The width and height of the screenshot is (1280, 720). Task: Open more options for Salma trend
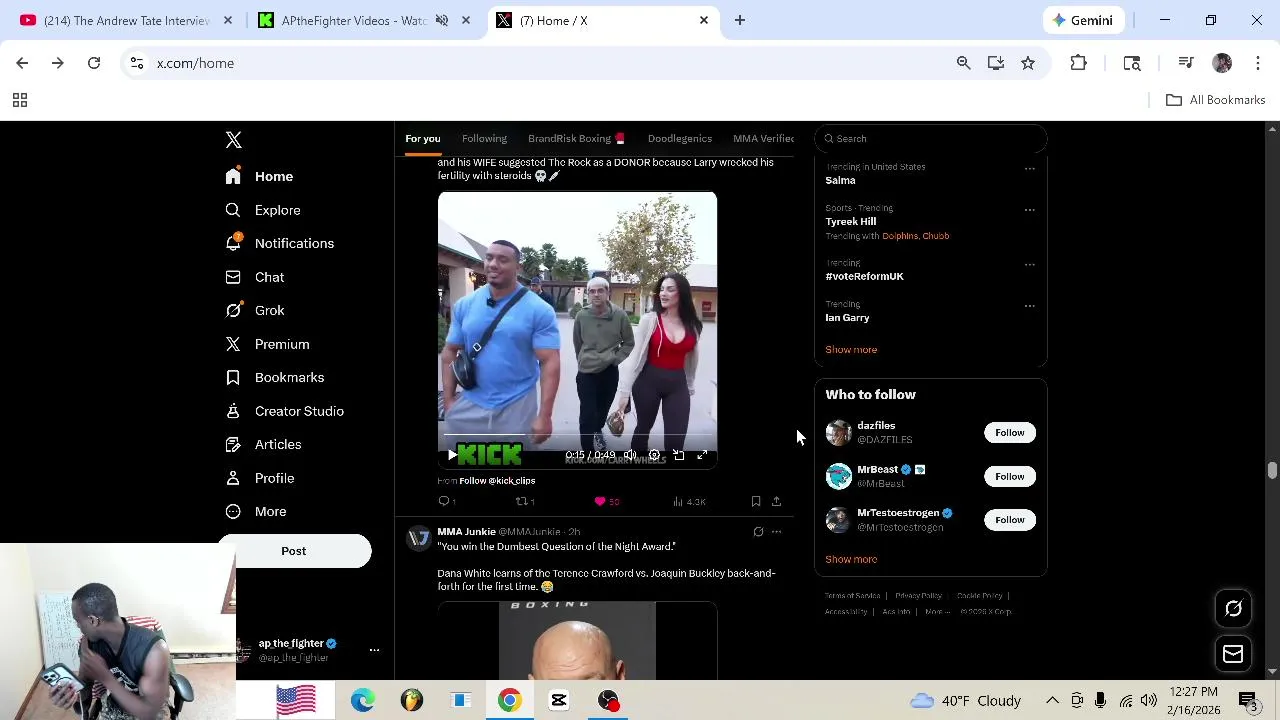[x=1029, y=169]
